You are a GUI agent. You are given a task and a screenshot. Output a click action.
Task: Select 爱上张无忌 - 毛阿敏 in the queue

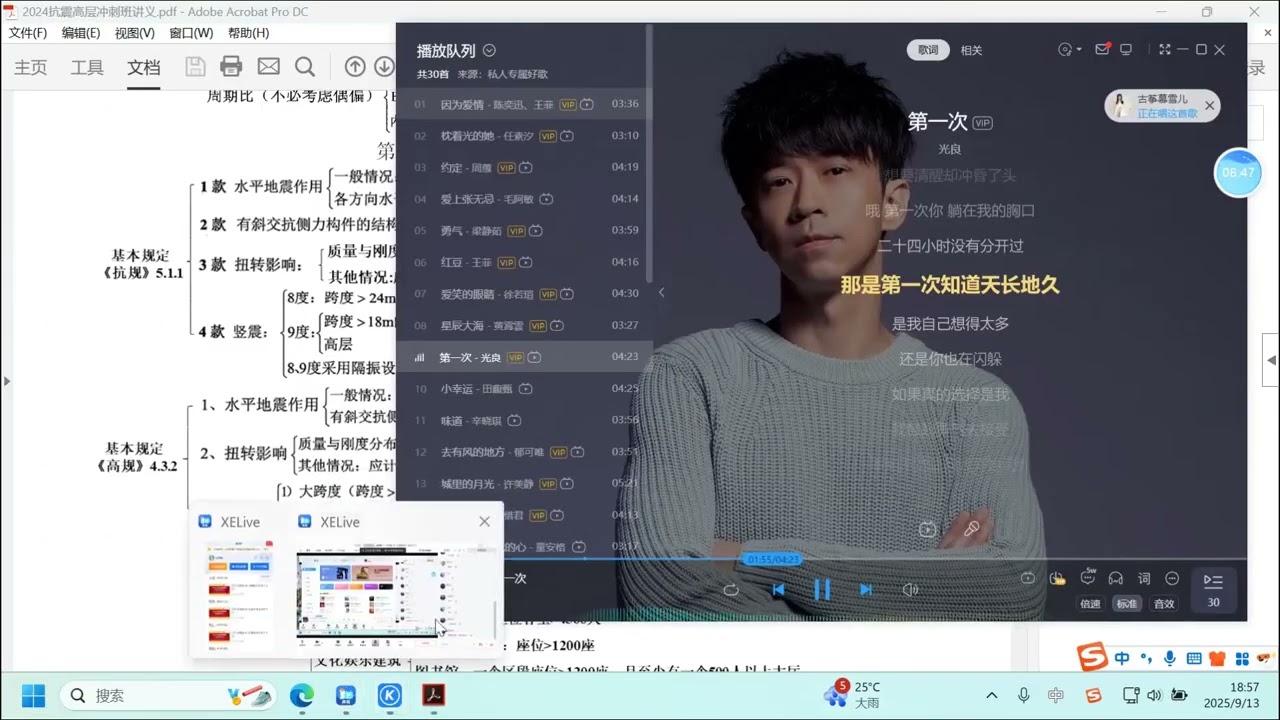[x=527, y=199]
